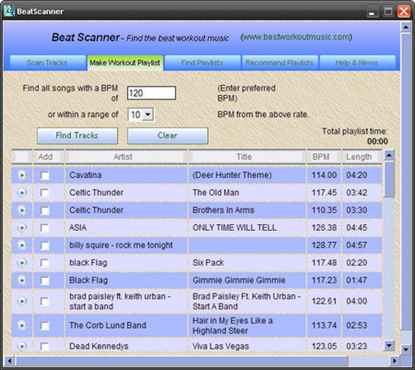Check Add box for Six Pack
This screenshot has width=415, height=370.
[x=44, y=263]
